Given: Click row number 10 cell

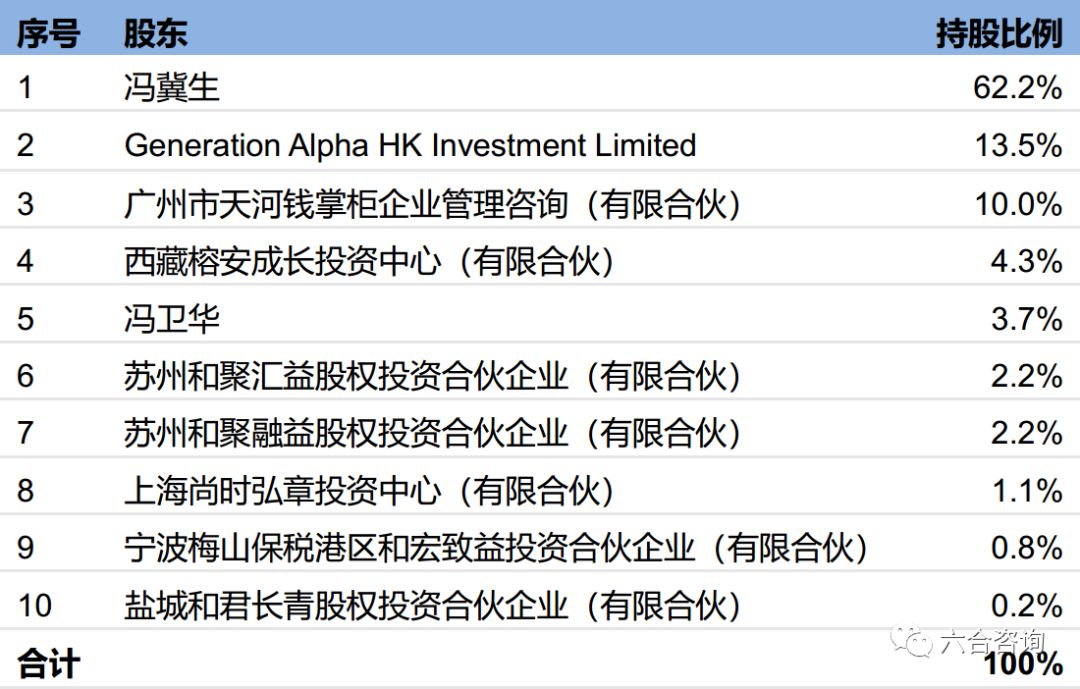Looking at the screenshot, I should coord(34,606).
